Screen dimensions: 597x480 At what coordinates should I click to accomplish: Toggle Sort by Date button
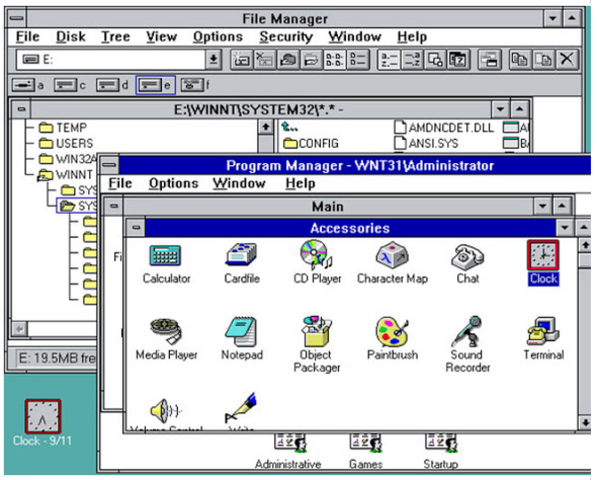click(458, 60)
